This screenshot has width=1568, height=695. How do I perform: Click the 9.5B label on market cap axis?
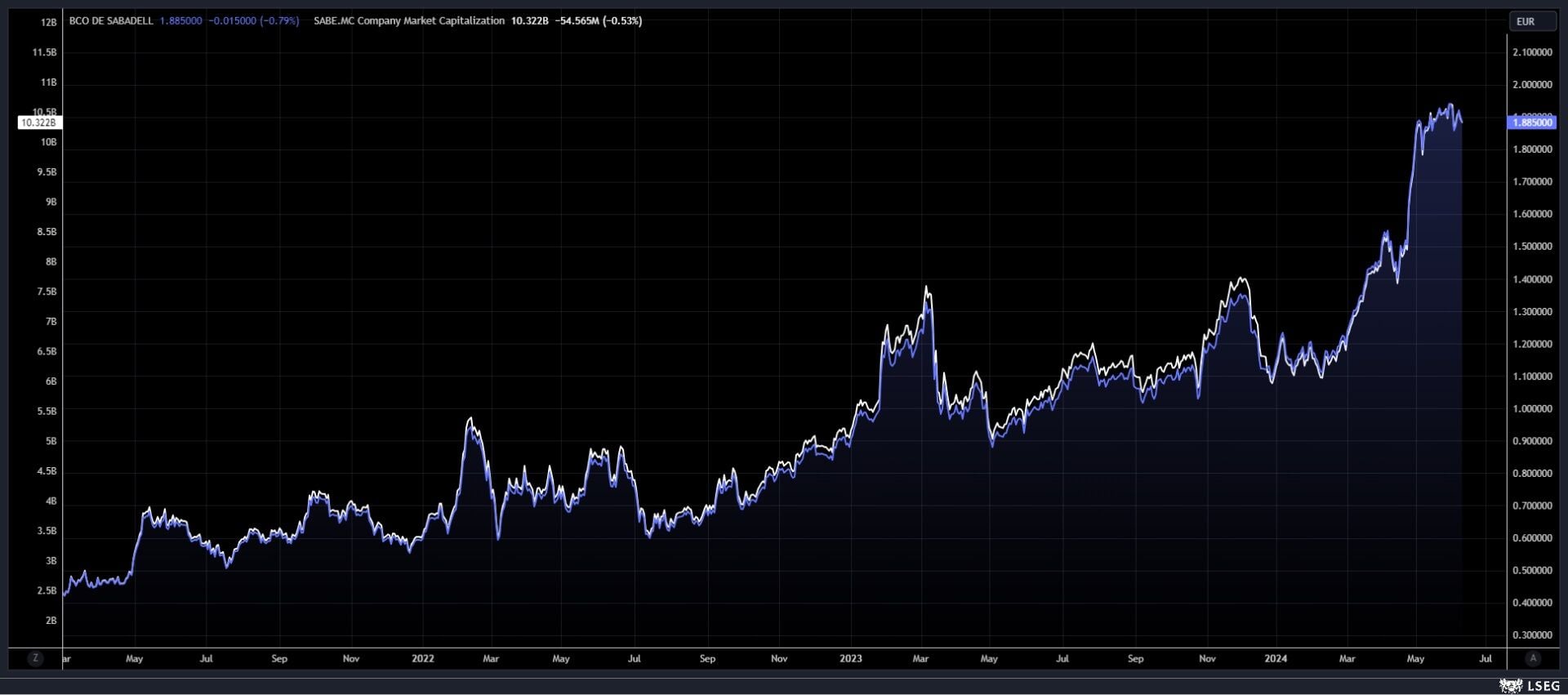(x=47, y=172)
